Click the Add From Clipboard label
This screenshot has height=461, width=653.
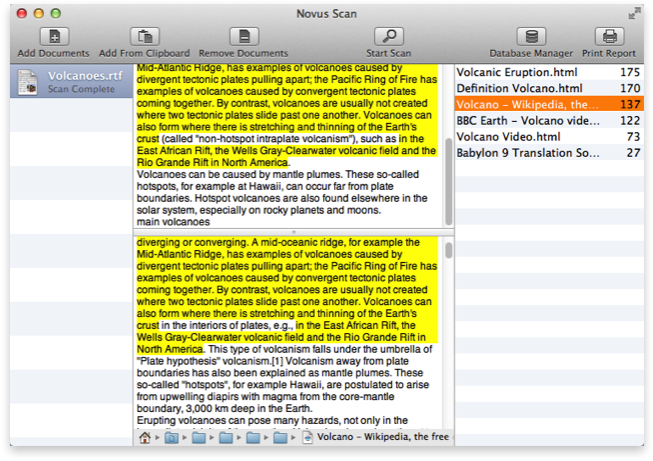point(144,53)
